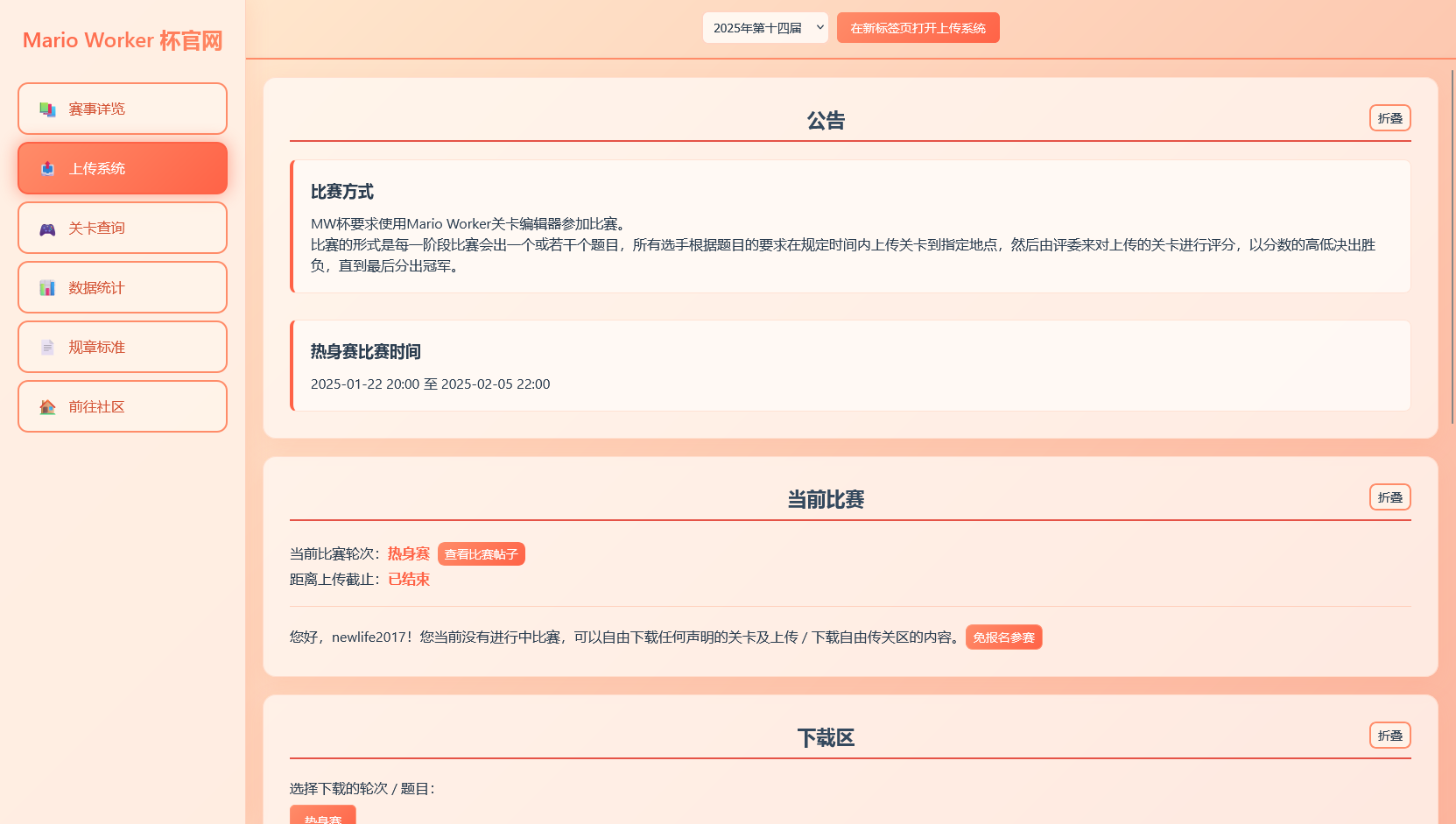The height and width of the screenshot is (824, 1456).
Task: Click the Mario Worker 杯官网 site title
Action: tap(123, 40)
